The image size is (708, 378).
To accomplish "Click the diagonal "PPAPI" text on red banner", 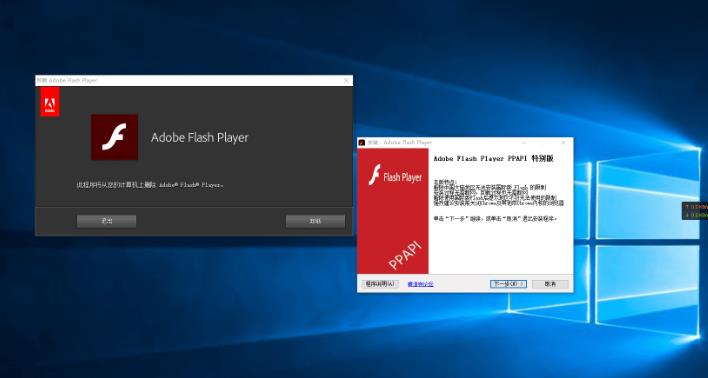I will pyautogui.click(x=405, y=255).
